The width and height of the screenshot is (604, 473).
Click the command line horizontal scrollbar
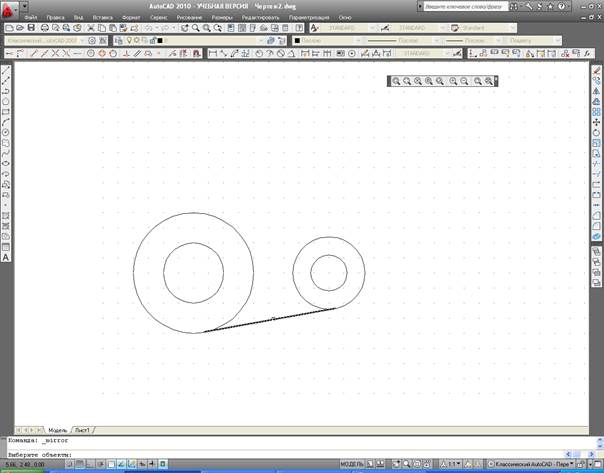coord(581,455)
